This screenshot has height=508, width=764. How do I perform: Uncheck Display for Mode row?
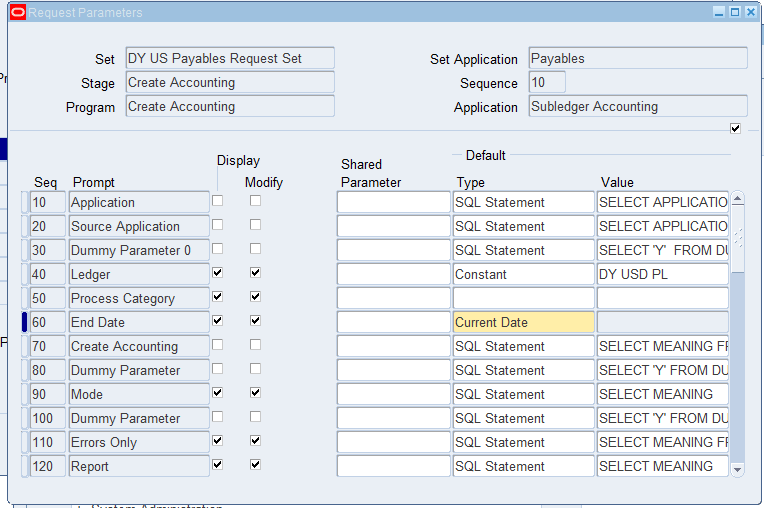[x=217, y=393]
